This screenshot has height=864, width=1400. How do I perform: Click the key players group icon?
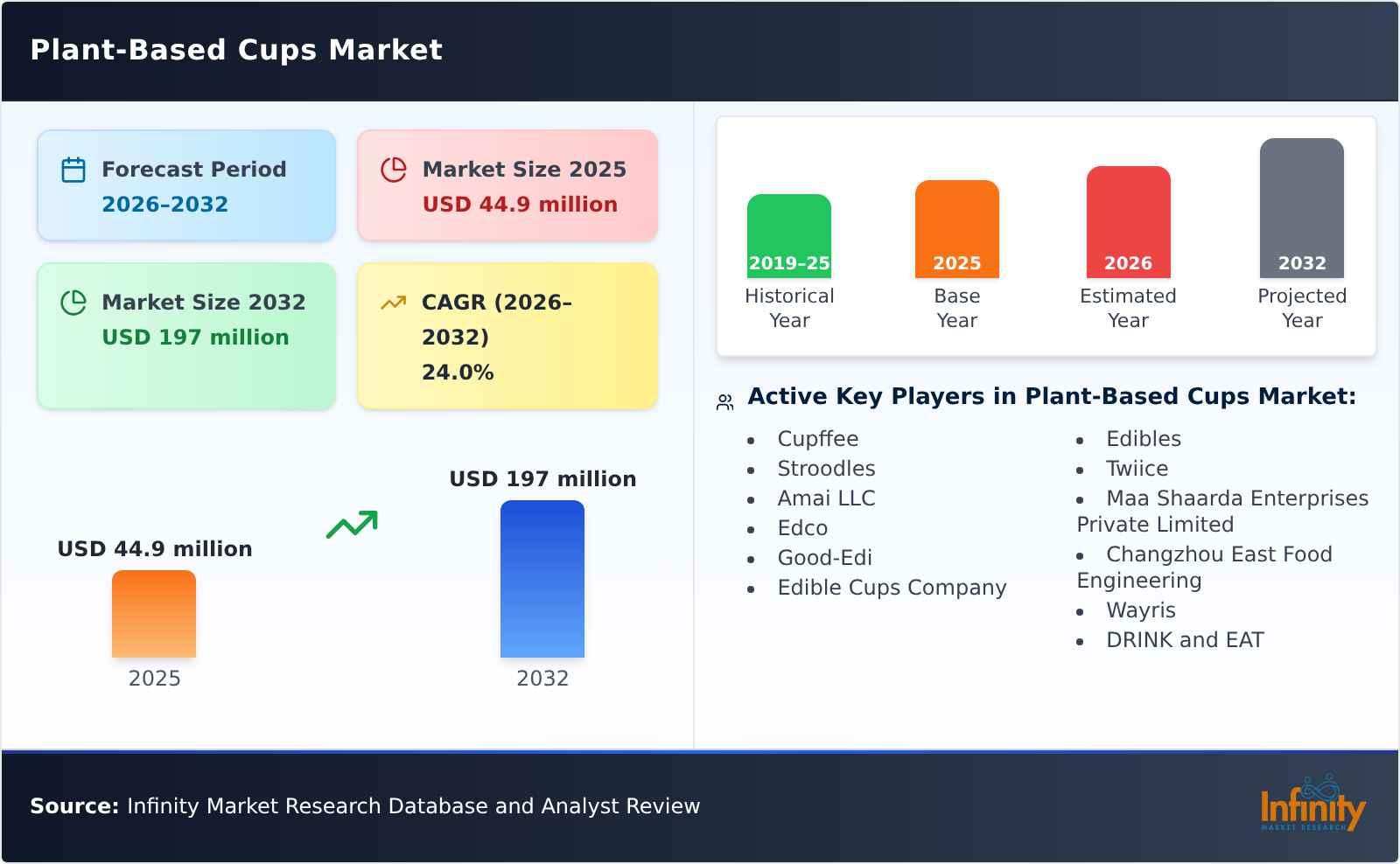pos(724,400)
